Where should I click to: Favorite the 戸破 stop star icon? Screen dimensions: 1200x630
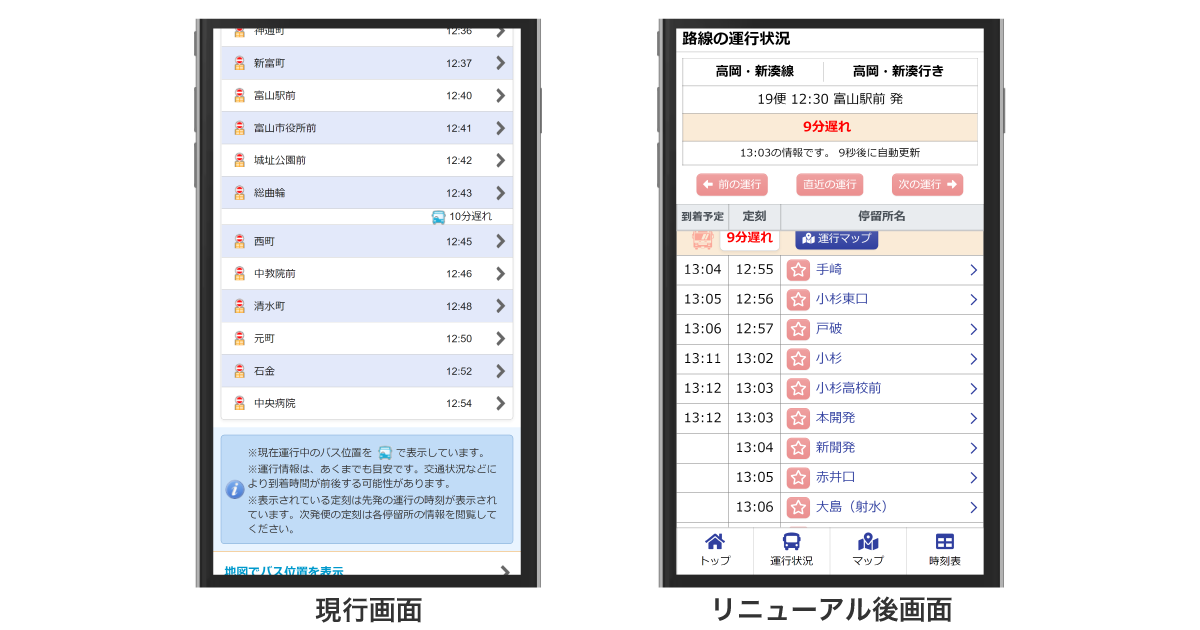point(798,329)
